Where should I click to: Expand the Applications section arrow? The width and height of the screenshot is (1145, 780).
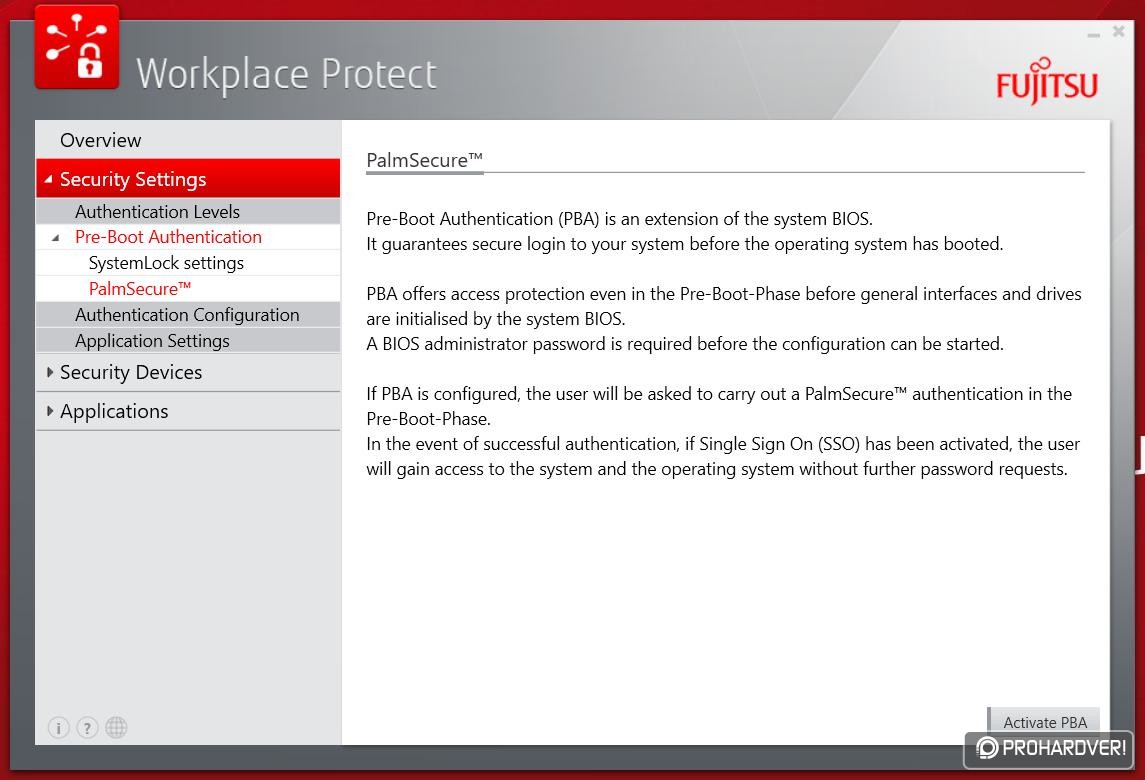pos(50,410)
